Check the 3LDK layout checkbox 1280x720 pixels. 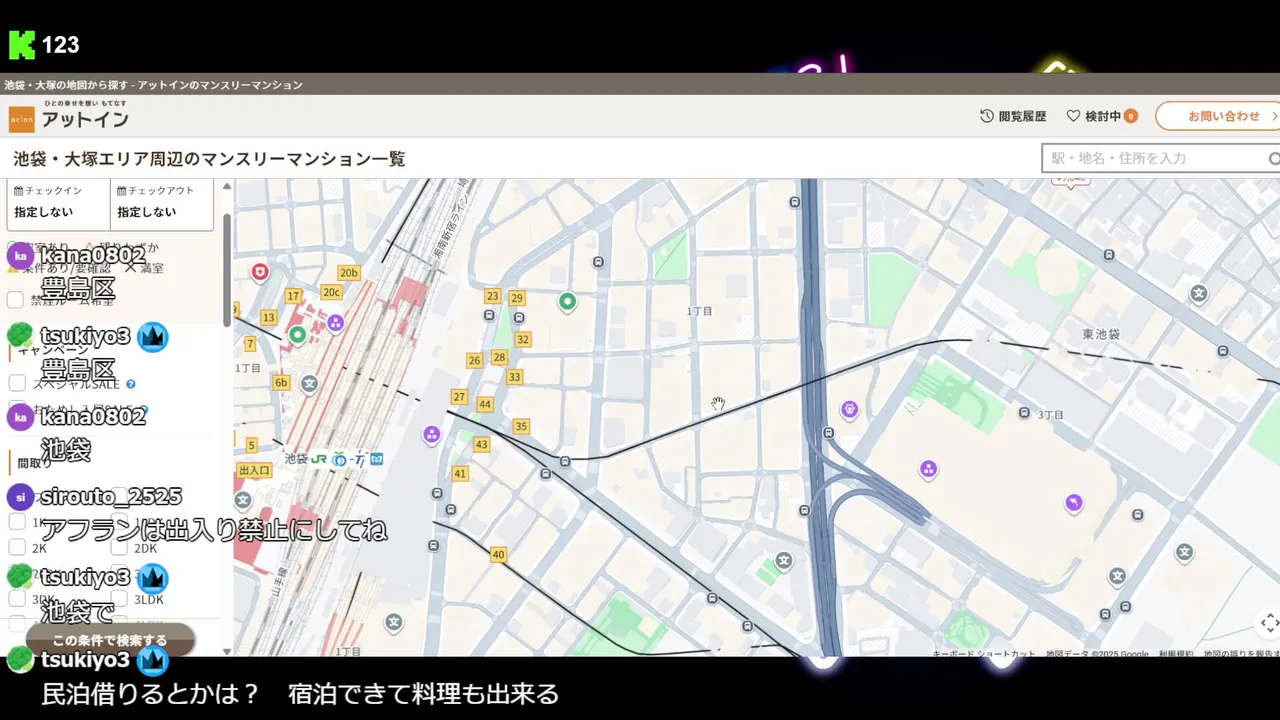coord(119,598)
